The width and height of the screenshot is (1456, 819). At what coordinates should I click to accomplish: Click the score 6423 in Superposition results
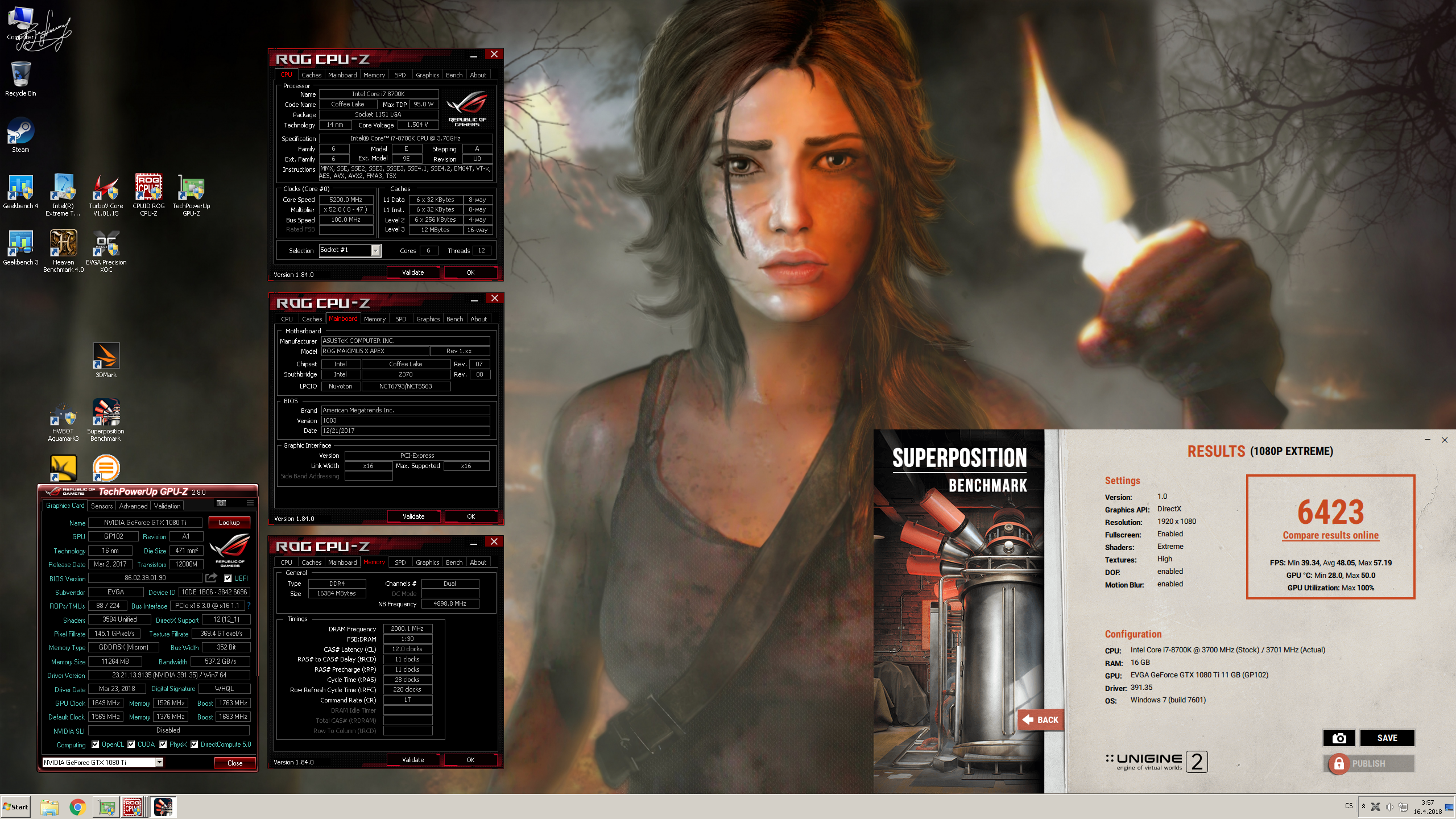tap(1330, 512)
